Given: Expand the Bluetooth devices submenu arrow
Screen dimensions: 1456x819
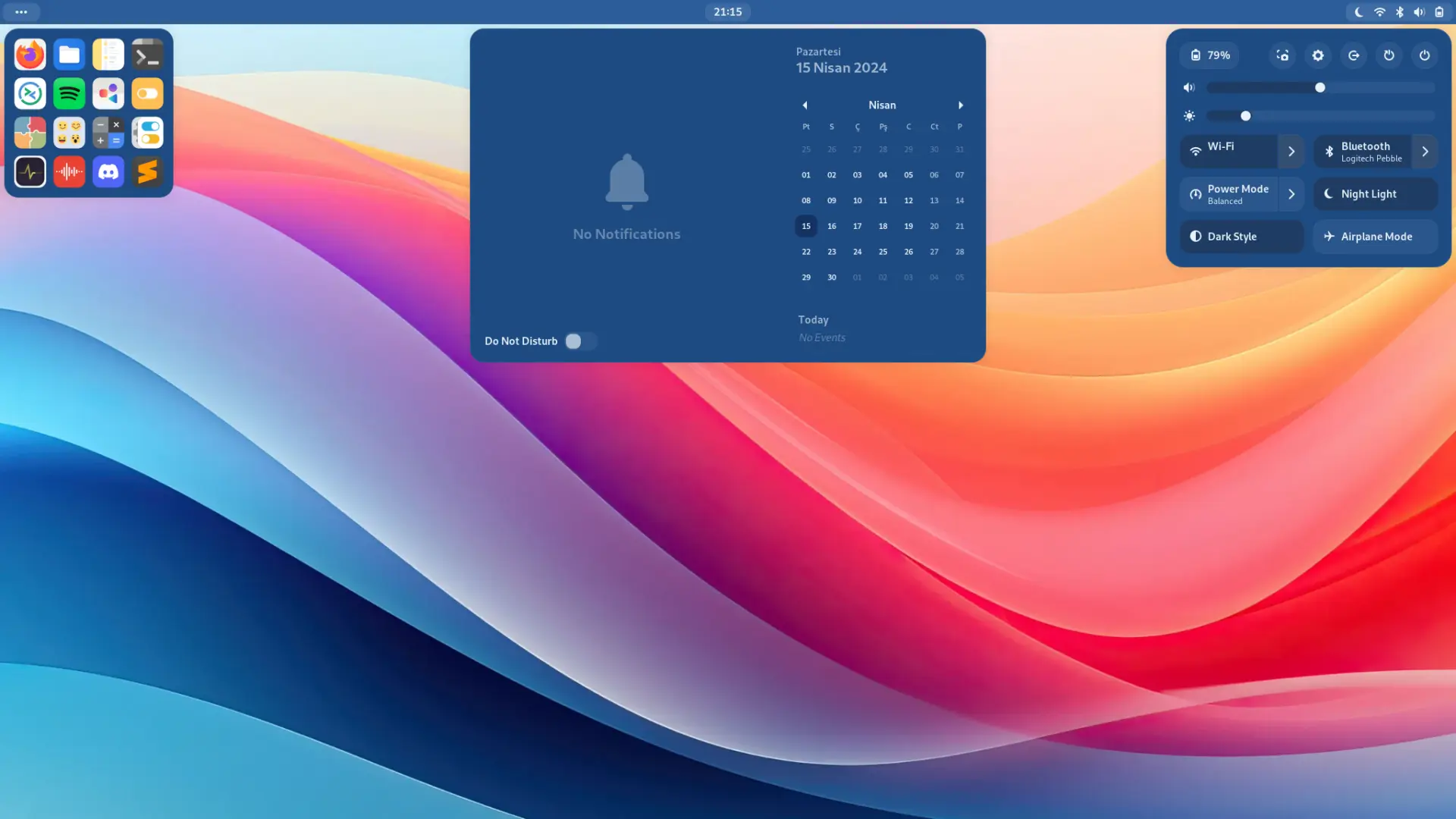Looking at the screenshot, I should (1425, 152).
